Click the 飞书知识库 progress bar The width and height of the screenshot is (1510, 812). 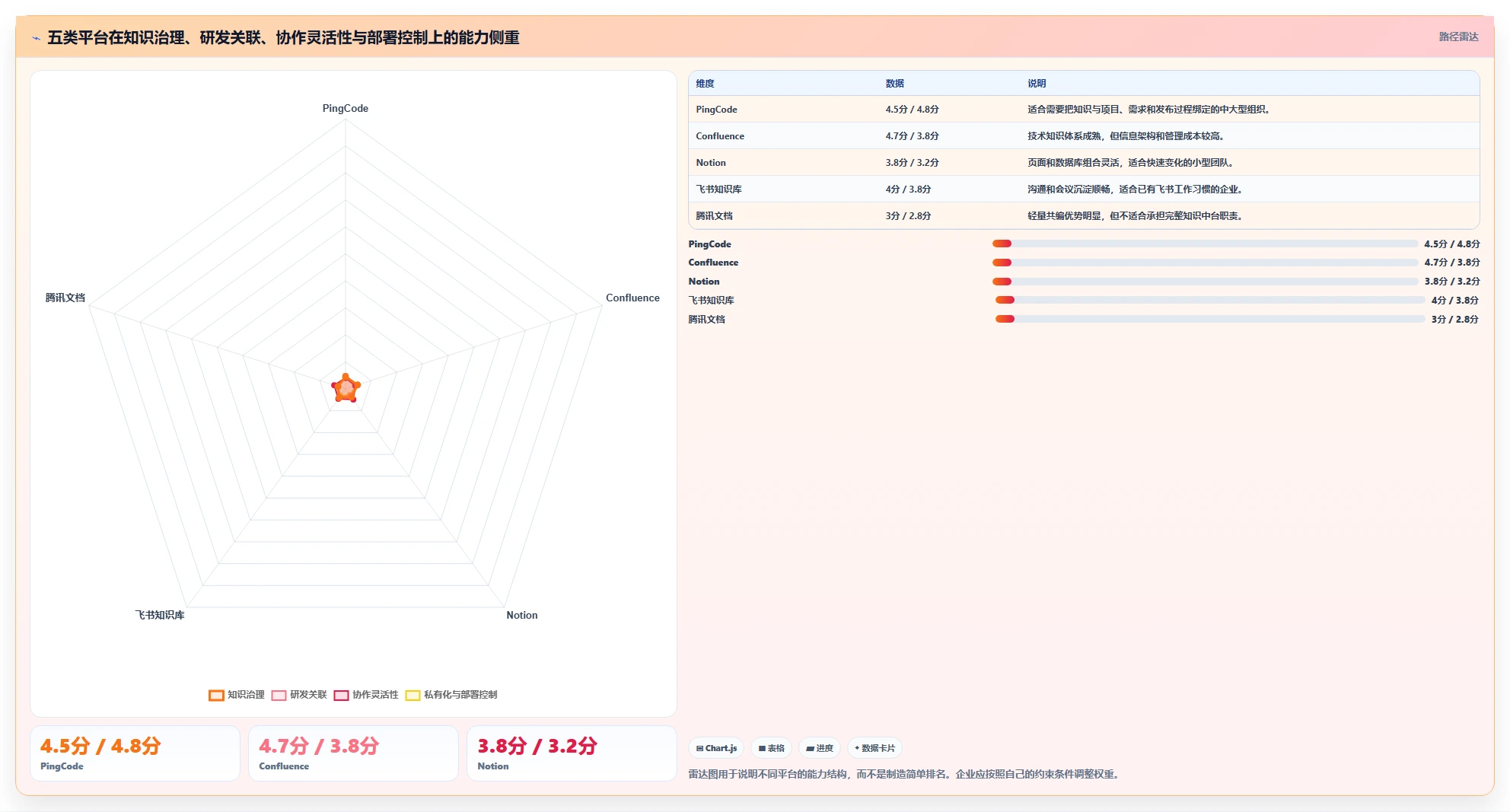tap(1209, 300)
